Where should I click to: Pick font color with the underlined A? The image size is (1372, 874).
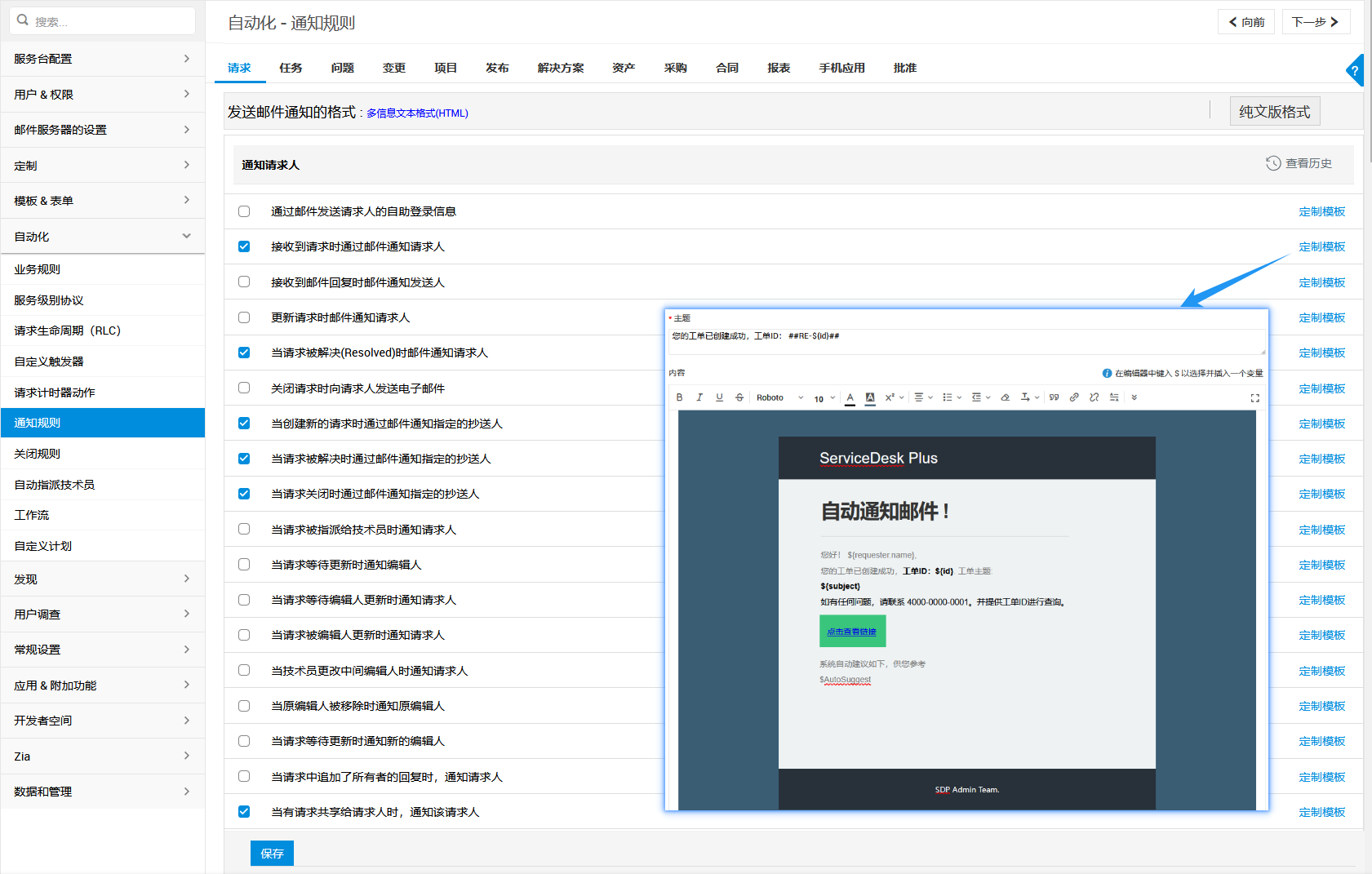click(850, 397)
